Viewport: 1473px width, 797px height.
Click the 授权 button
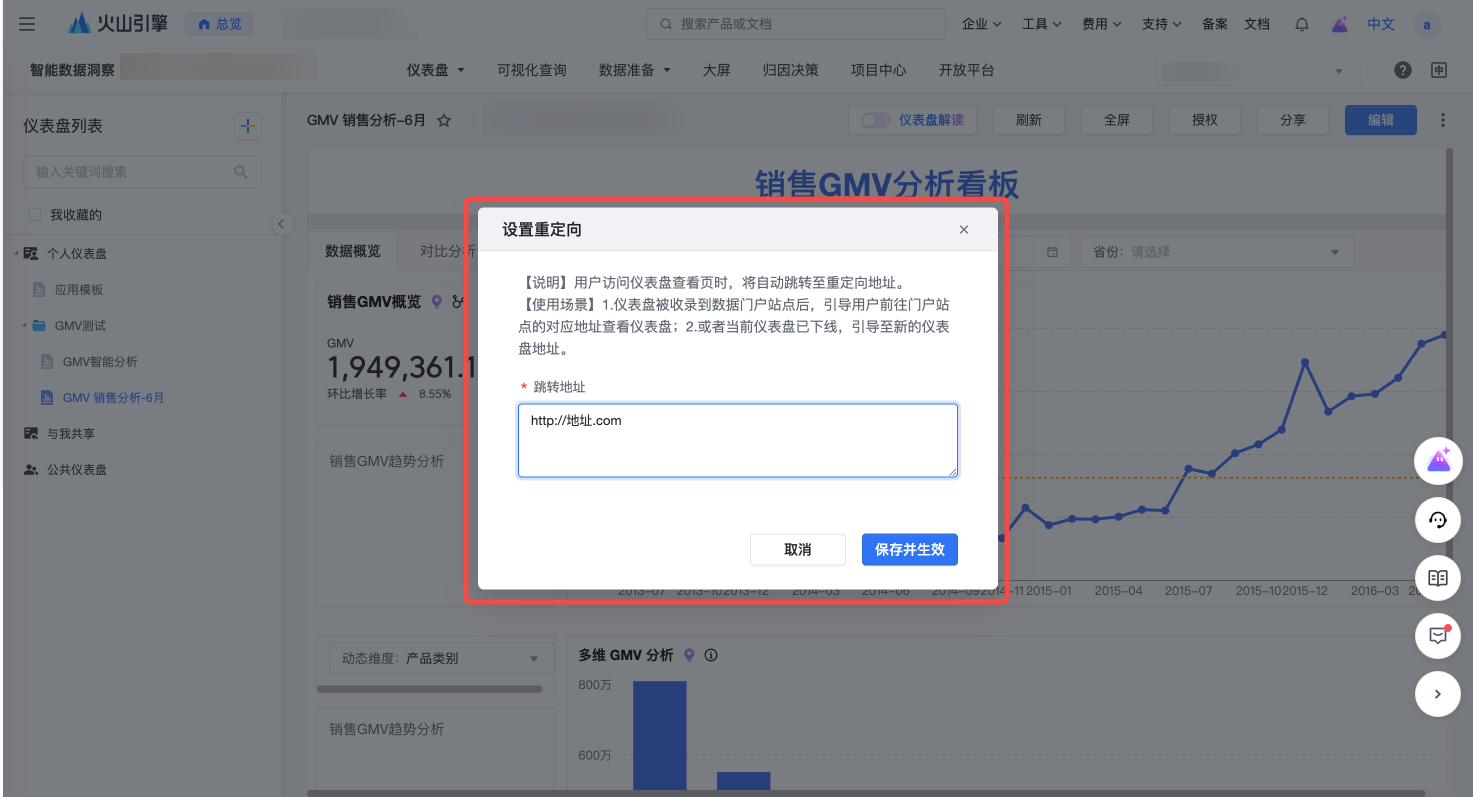1205,120
